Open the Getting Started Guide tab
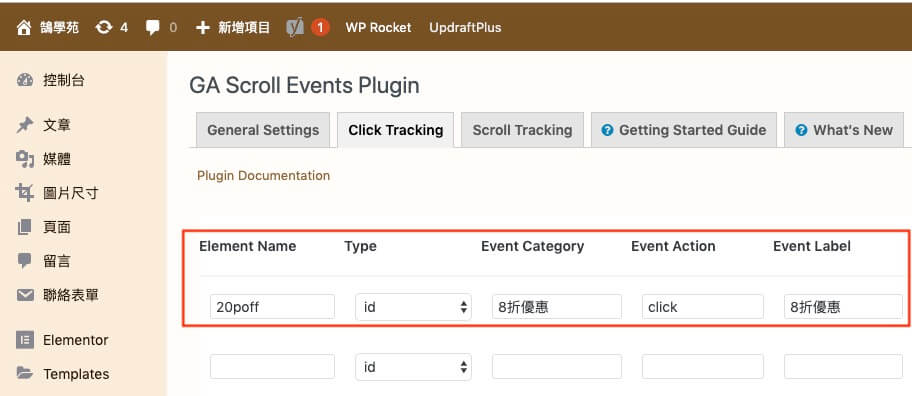Screen dimensions: 912x396 coord(684,130)
